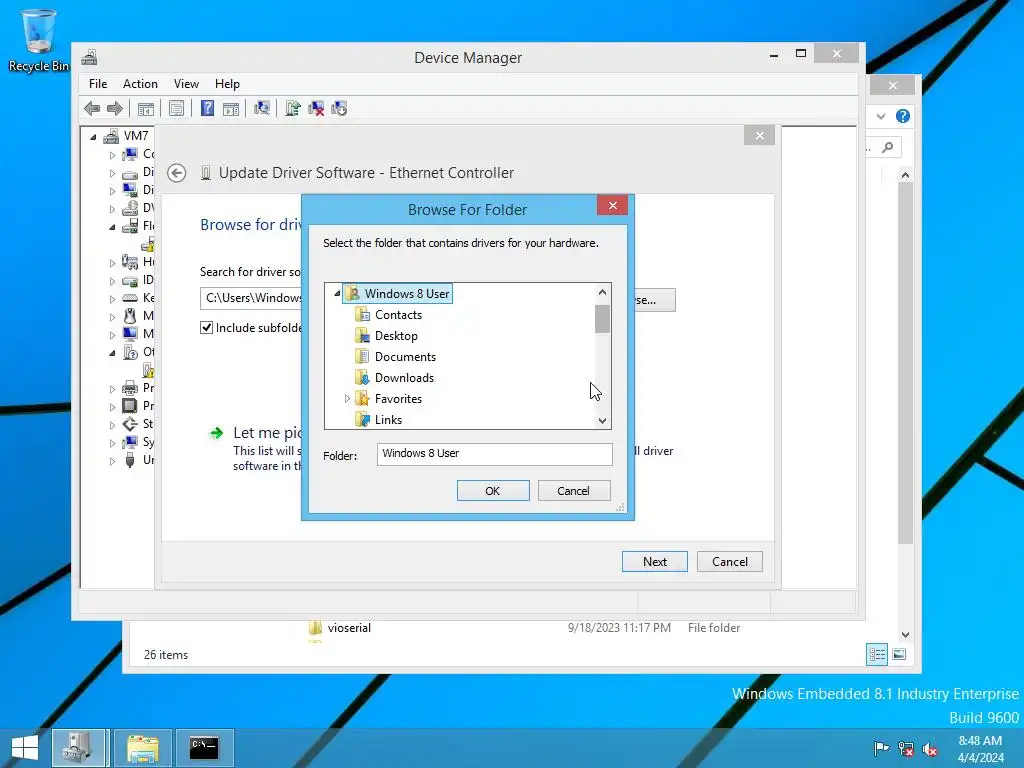1024x768 pixels.
Task: Expand the printer queues tree node
Action: 112,389
